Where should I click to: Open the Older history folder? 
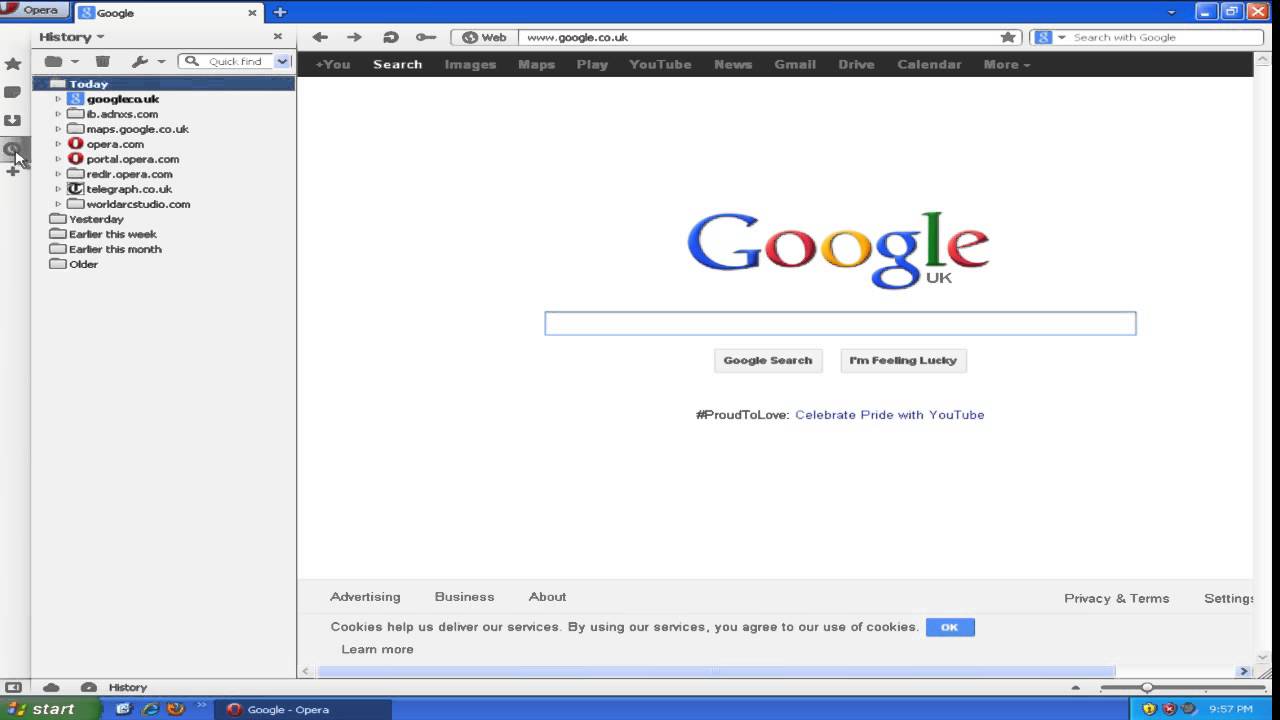[83, 264]
